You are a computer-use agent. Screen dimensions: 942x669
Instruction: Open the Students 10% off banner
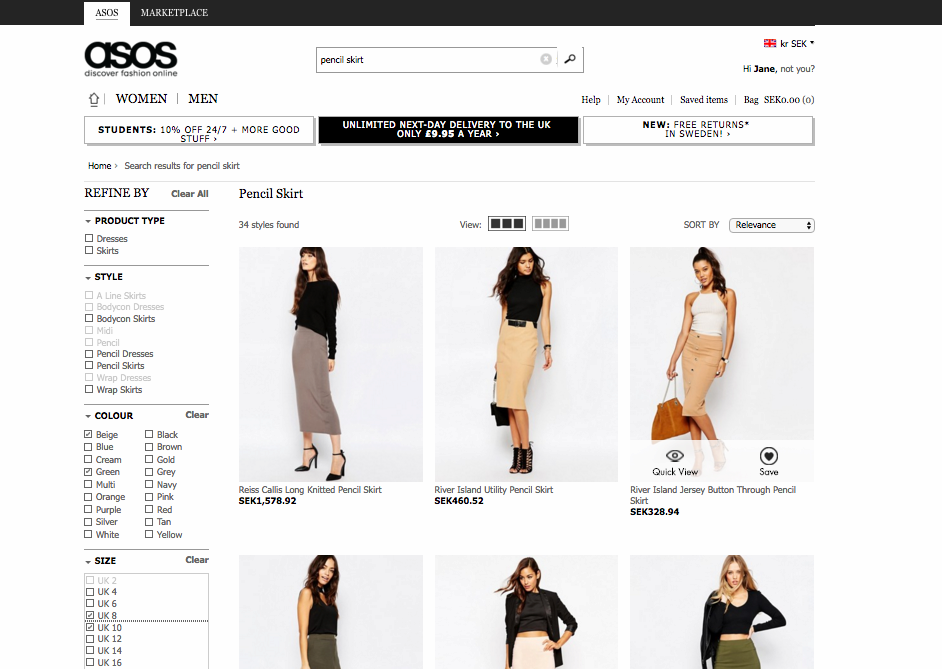pyautogui.click(x=199, y=130)
